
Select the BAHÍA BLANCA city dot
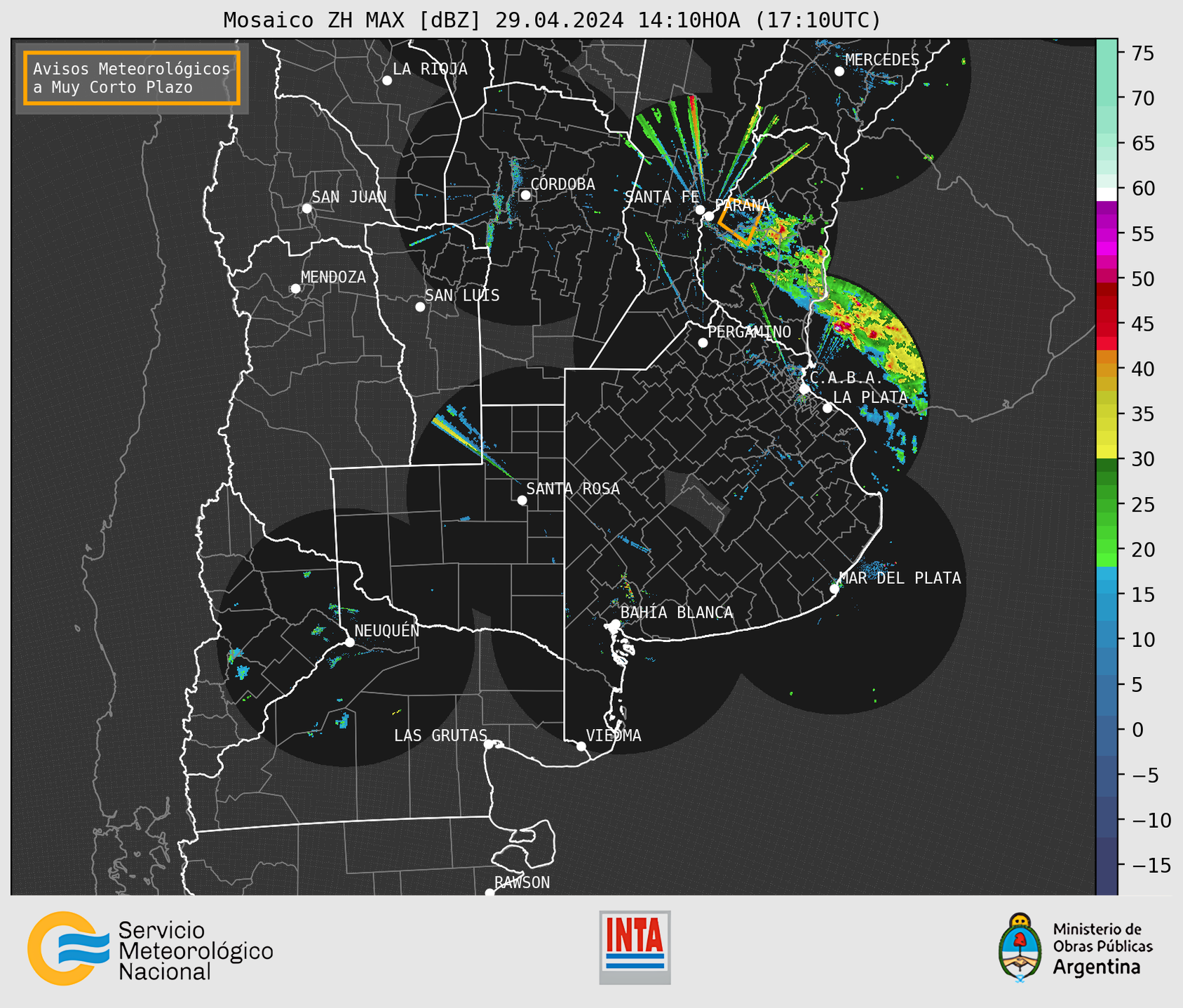pos(615,624)
